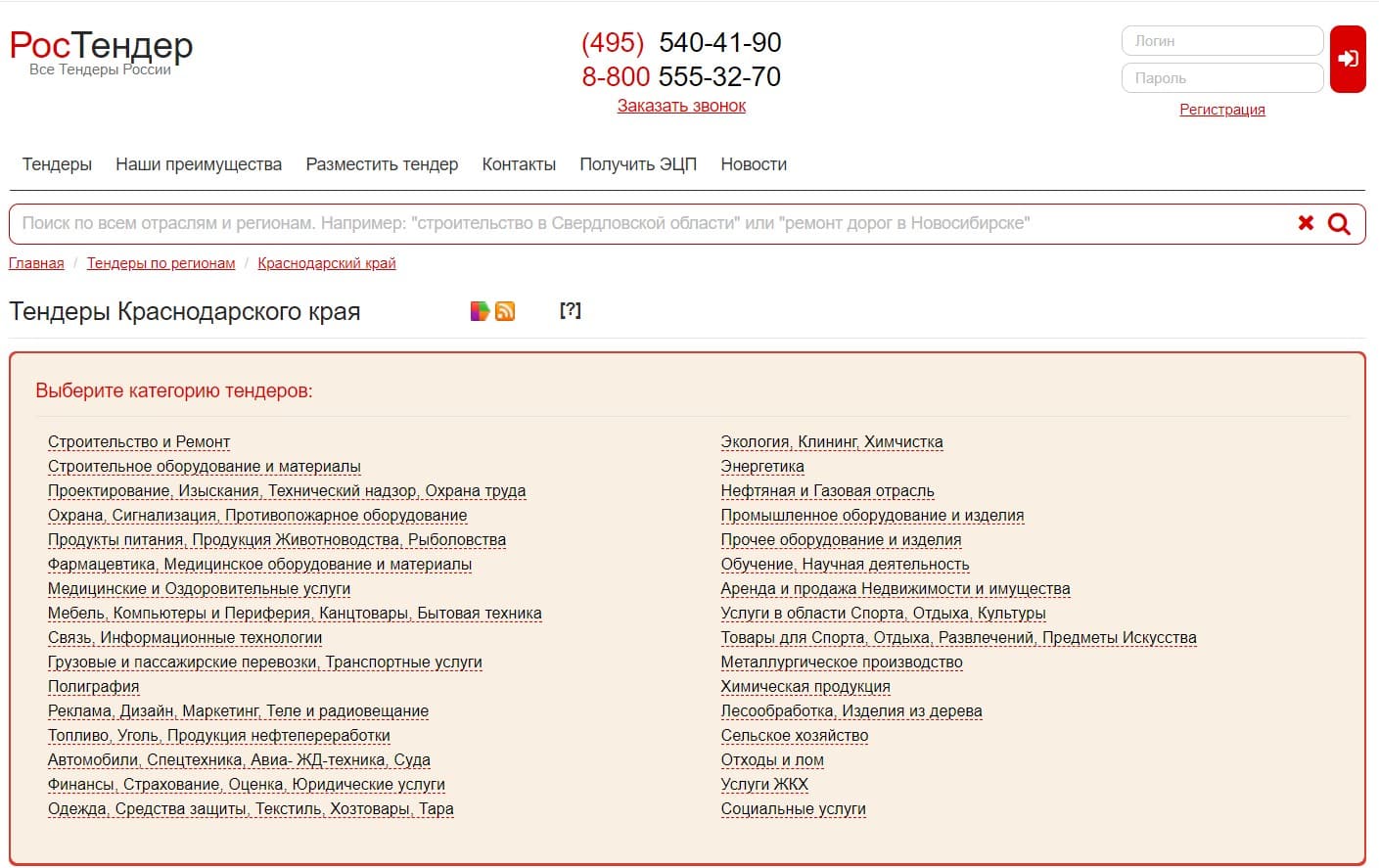This screenshot has width=1379, height=868.
Task: Click into the main tender search box
Action: coord(646,224)
